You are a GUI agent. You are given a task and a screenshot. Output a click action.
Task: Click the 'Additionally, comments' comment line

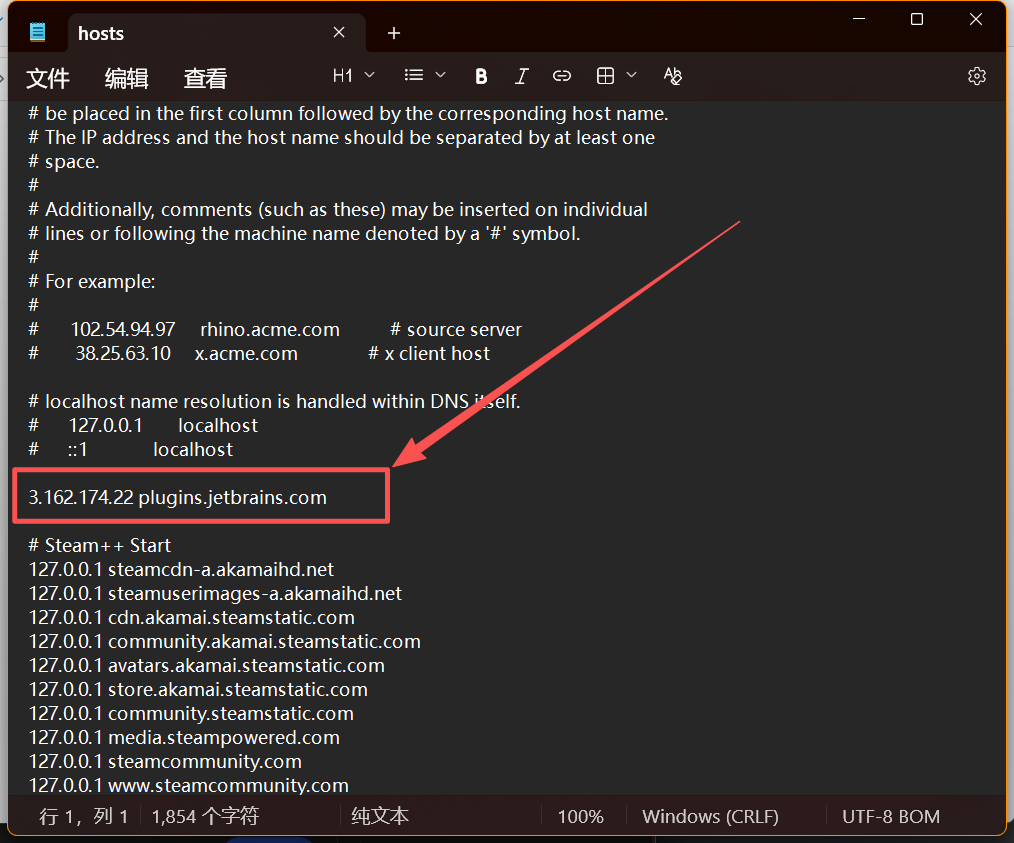click(338, 209)
